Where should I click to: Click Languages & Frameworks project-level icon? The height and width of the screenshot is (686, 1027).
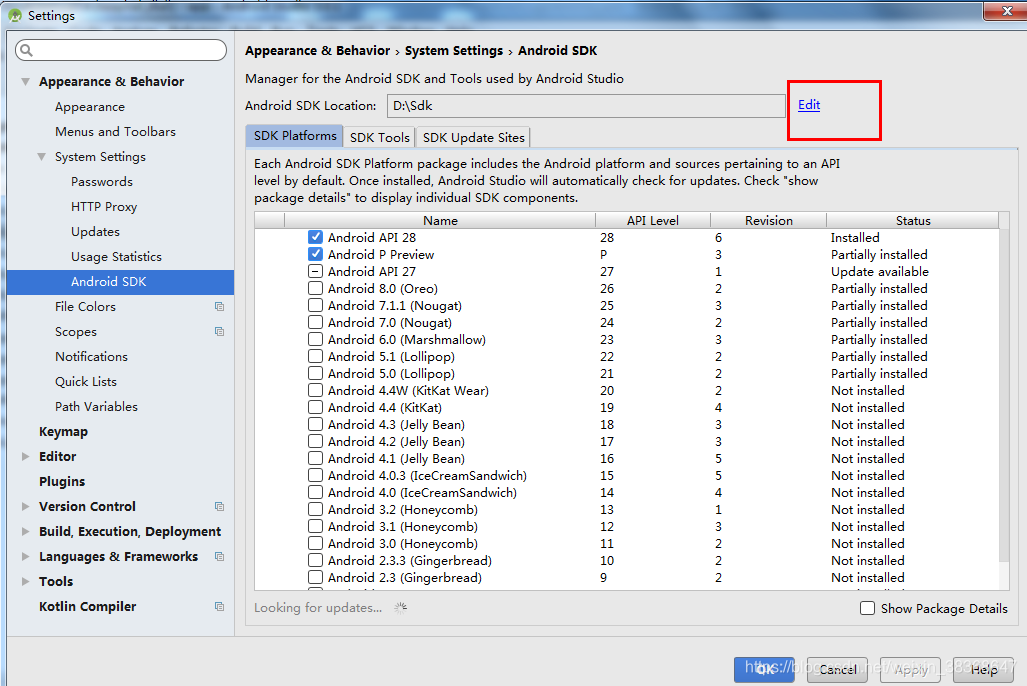click(219, 556)
